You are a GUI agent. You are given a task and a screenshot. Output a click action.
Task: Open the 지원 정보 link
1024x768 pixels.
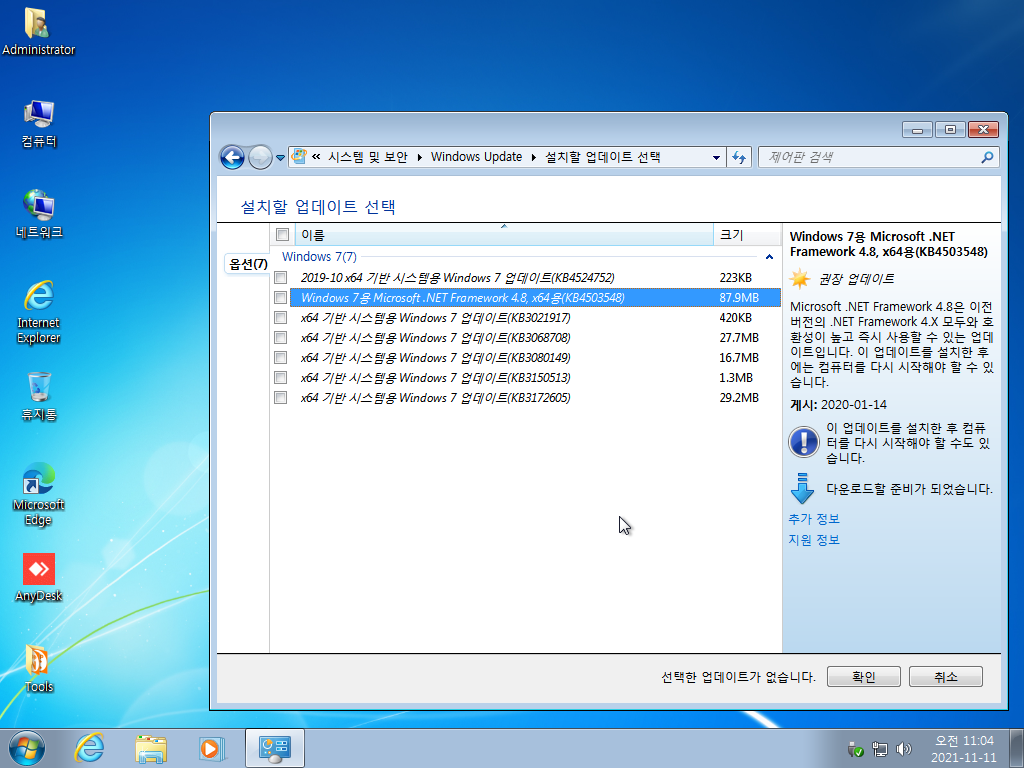pyautogui.click(x=814, y=539)
